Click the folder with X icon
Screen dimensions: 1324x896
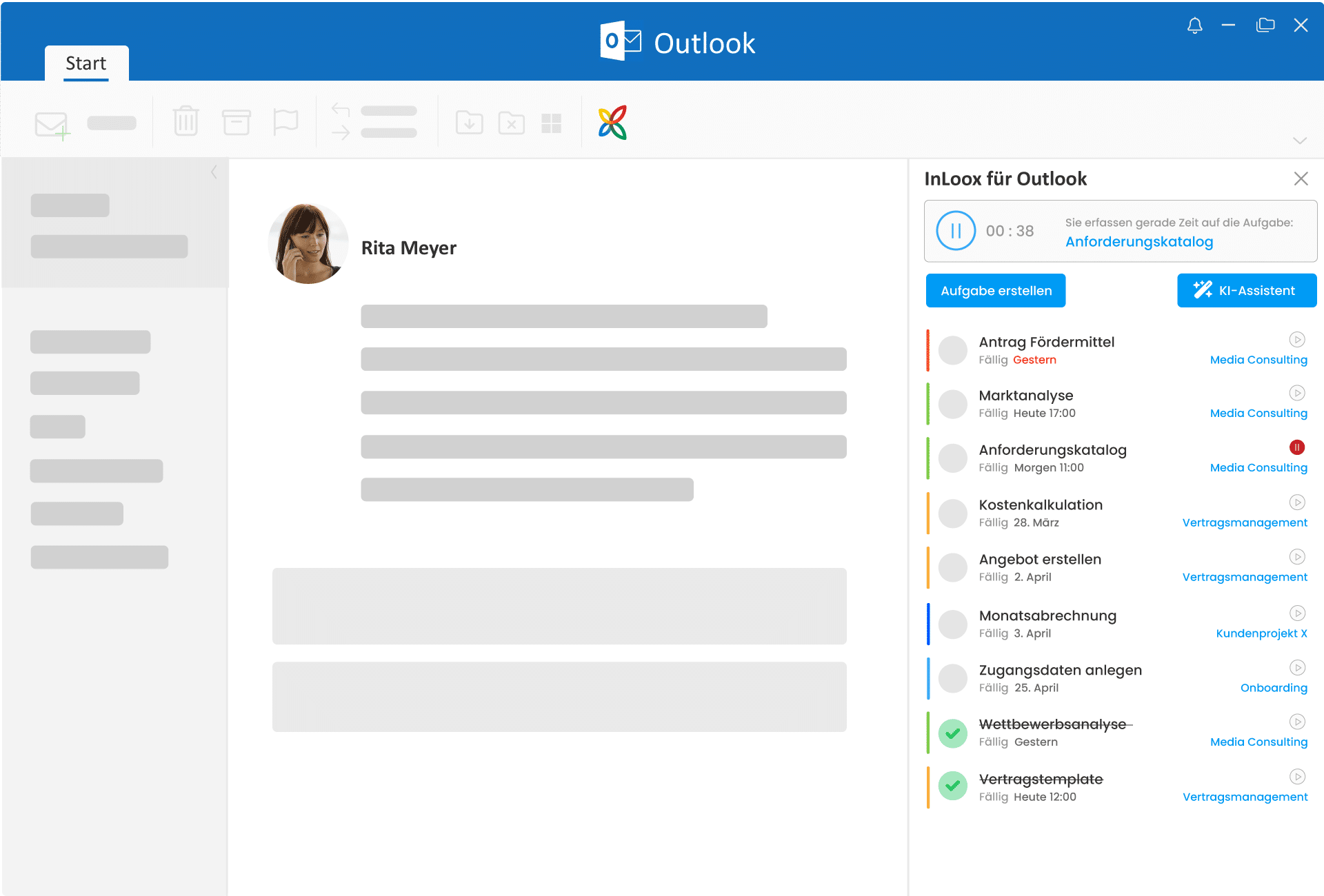(x=511, y=123)
